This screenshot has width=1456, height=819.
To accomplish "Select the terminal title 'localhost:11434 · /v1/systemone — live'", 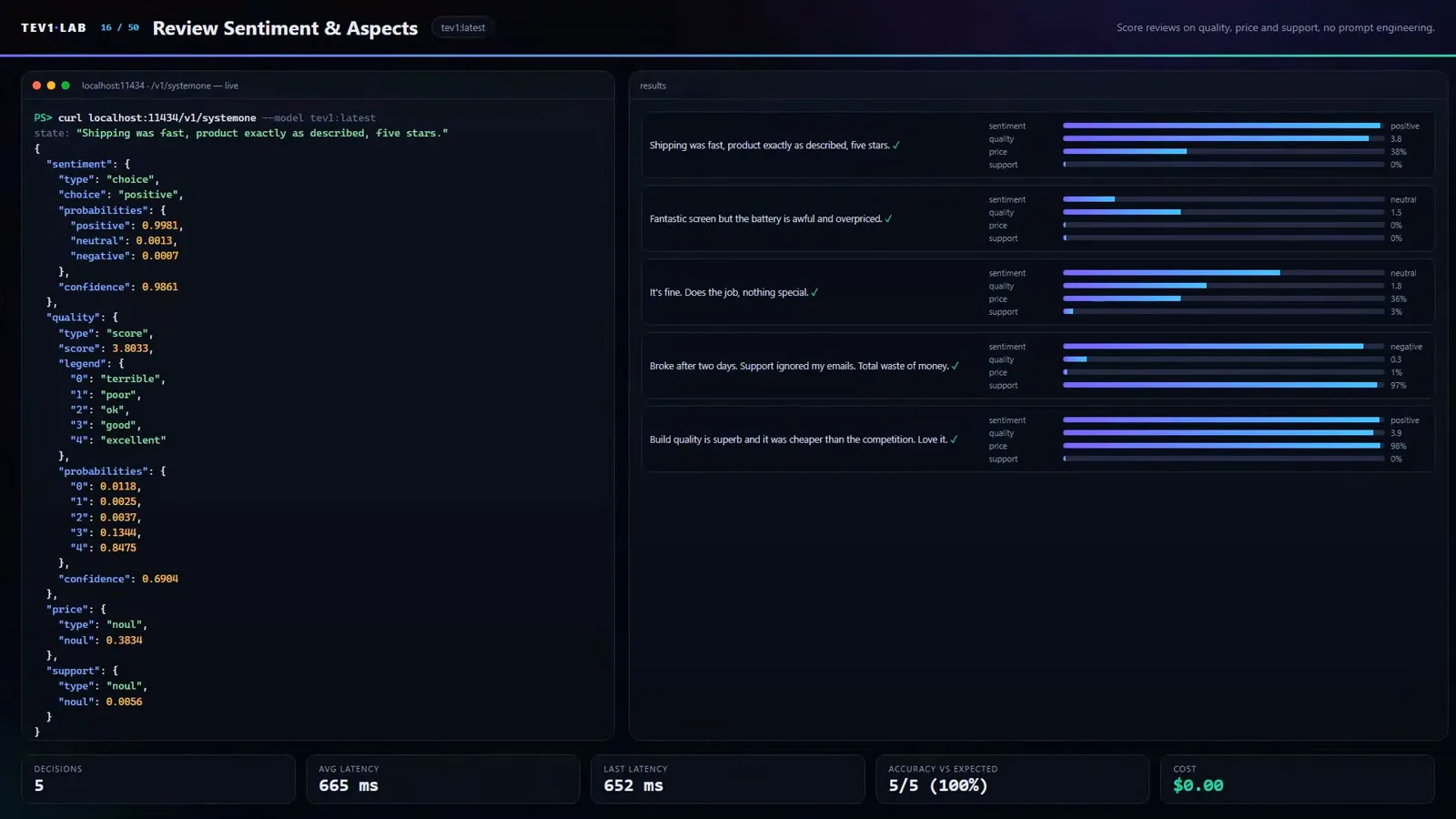I will (160, 86).
